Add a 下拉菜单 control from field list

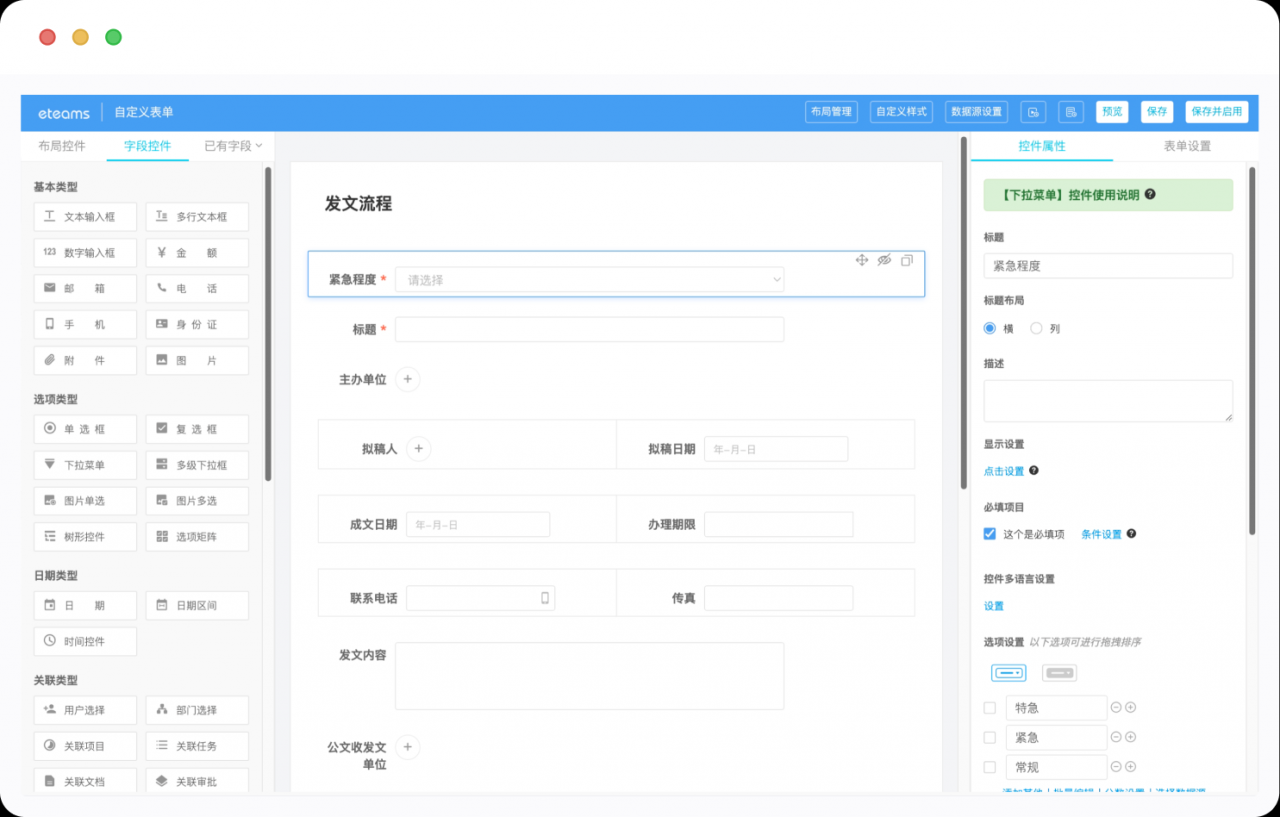pyautogui.click(x=85, y=465)
